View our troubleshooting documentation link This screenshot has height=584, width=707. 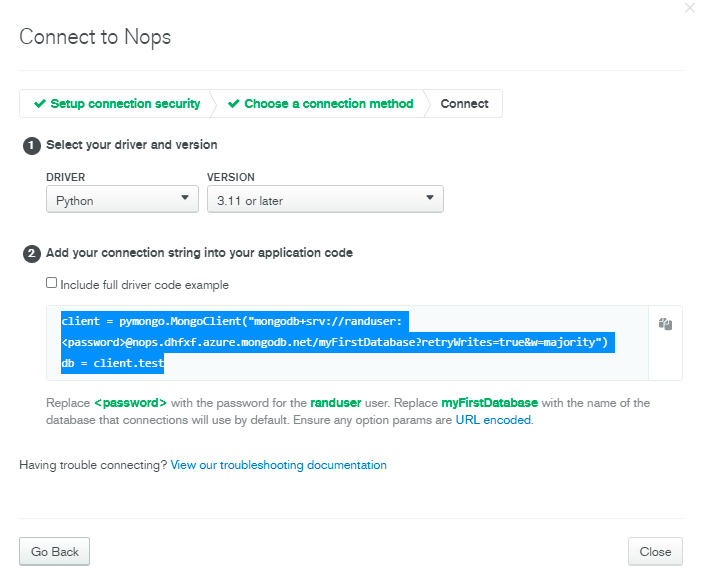278,465
